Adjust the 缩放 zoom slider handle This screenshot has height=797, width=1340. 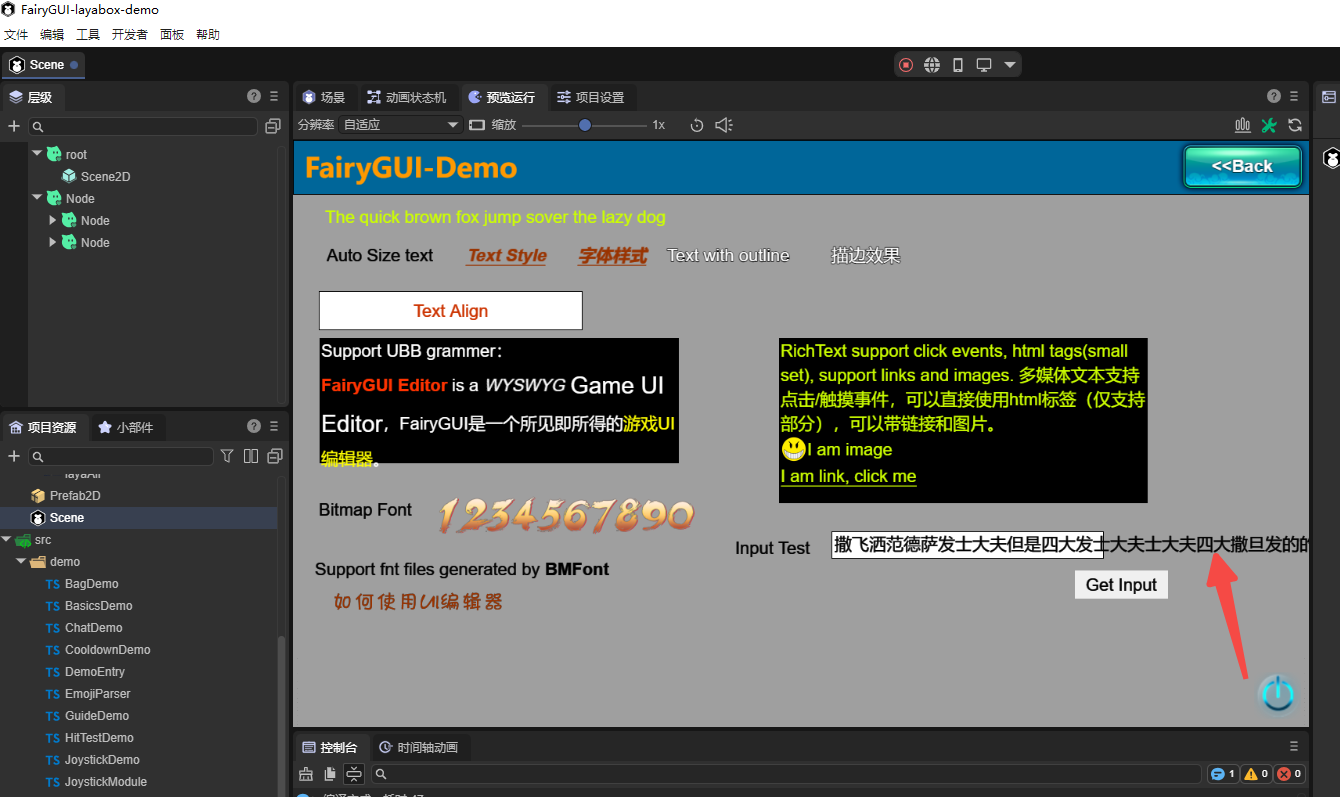click(585, 125)
